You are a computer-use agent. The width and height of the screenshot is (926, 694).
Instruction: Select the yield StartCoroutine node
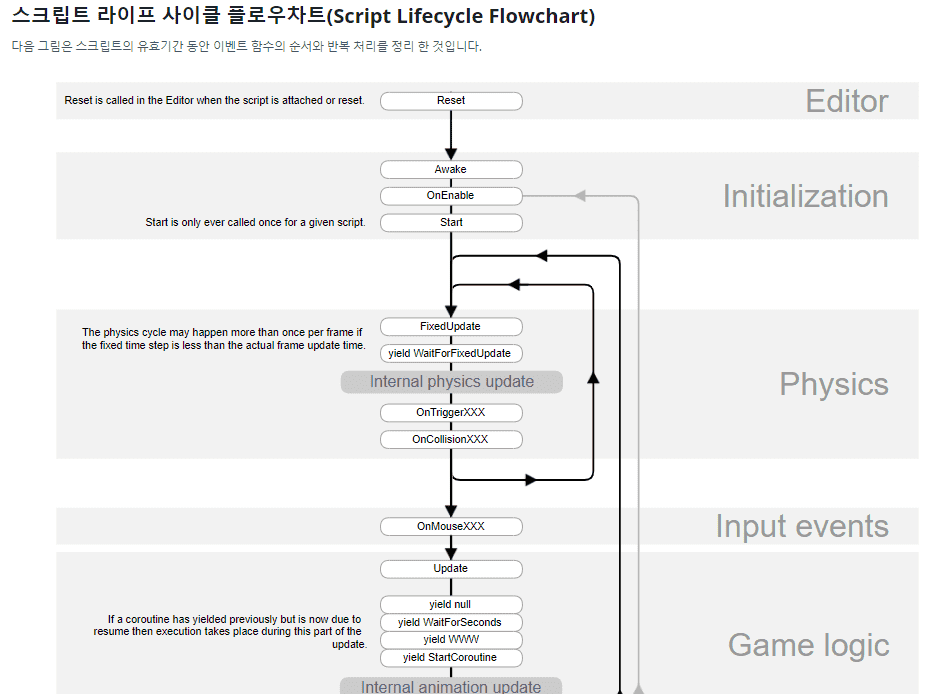[451, 657]
